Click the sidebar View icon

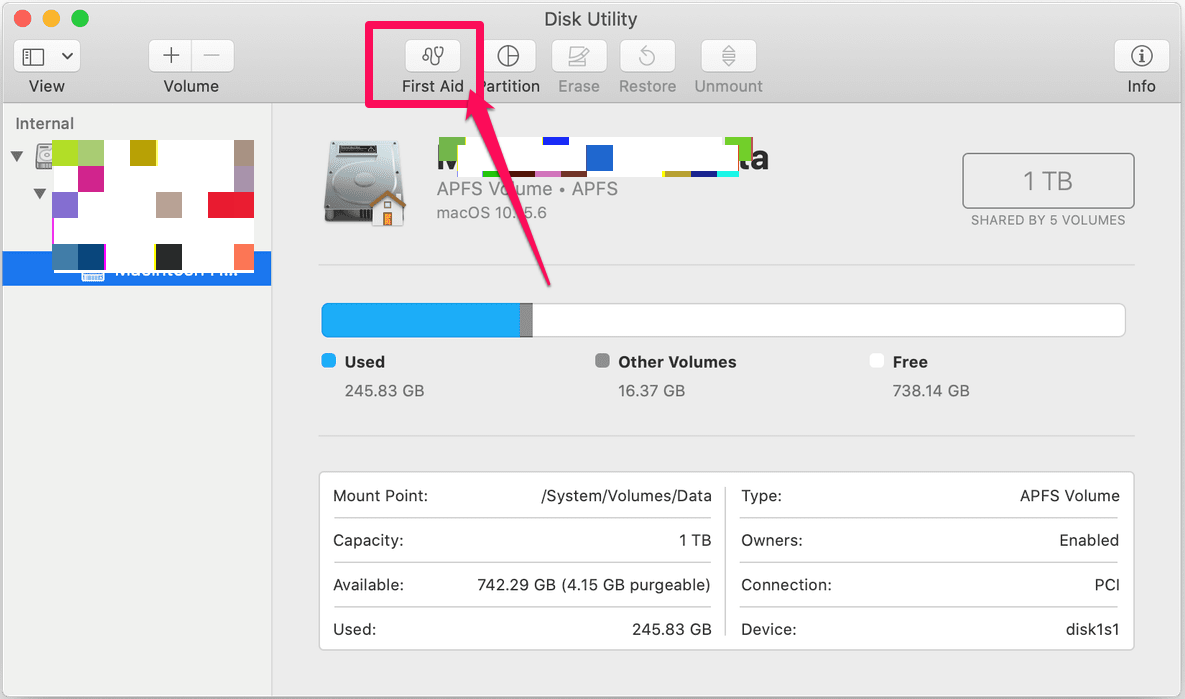tap(32, 55)
